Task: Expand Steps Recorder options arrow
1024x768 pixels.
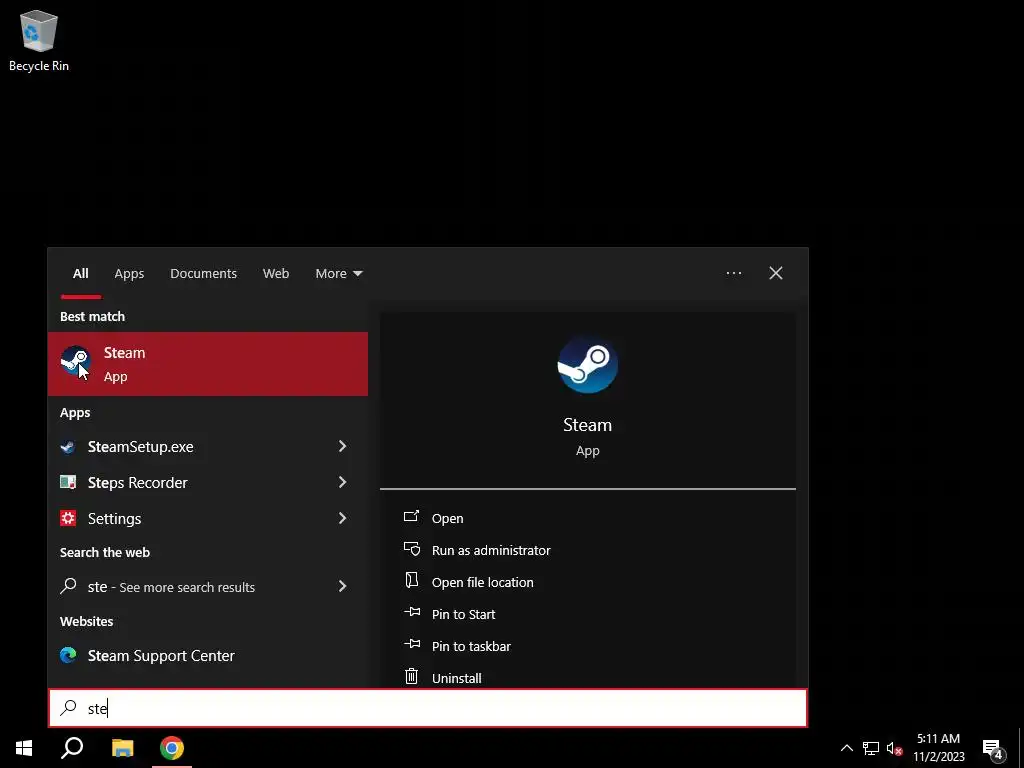Action: coord(342,482)
